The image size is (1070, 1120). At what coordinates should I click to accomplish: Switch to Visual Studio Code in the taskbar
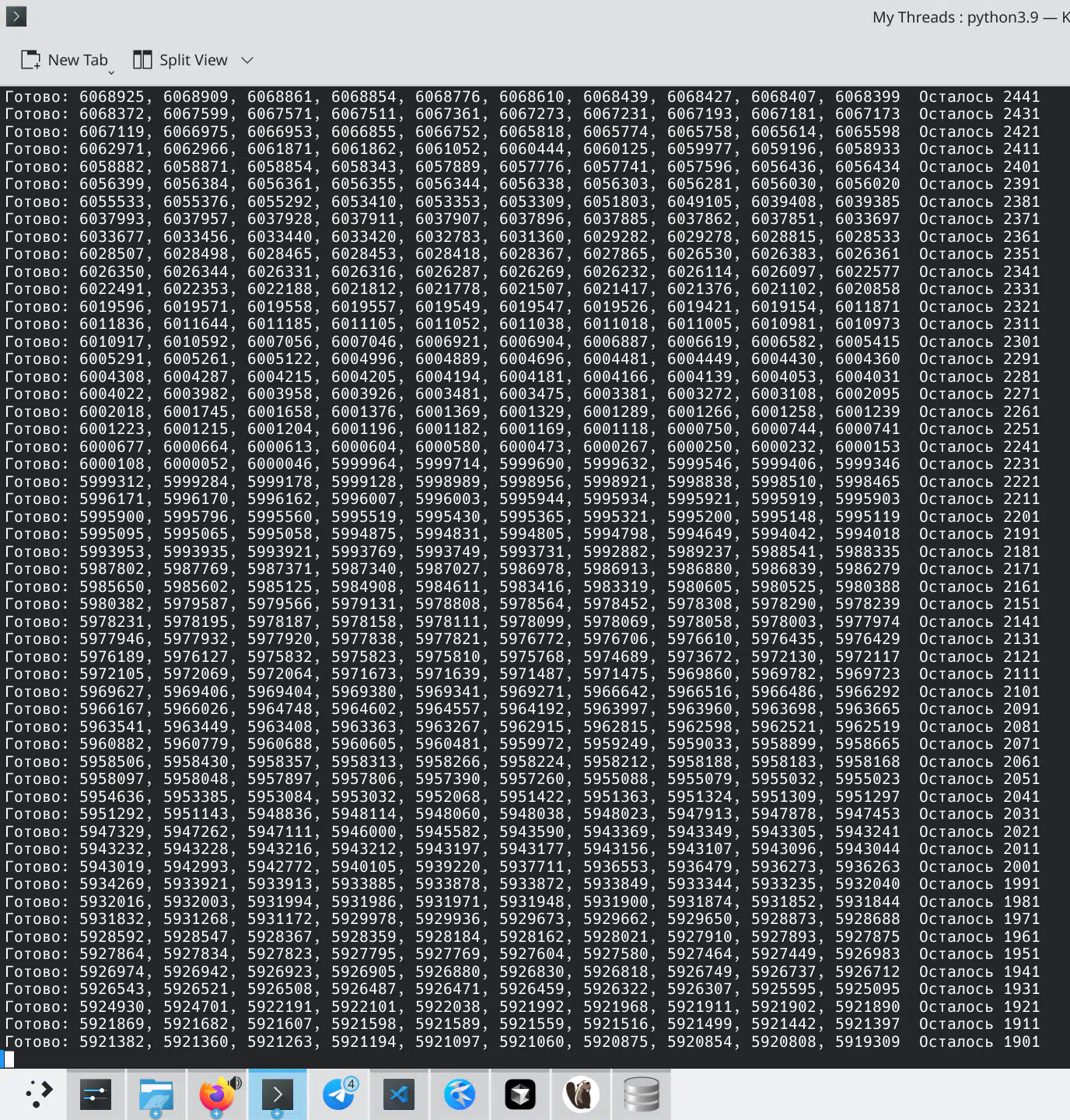pyautogui.click(x=399, y=1094)
